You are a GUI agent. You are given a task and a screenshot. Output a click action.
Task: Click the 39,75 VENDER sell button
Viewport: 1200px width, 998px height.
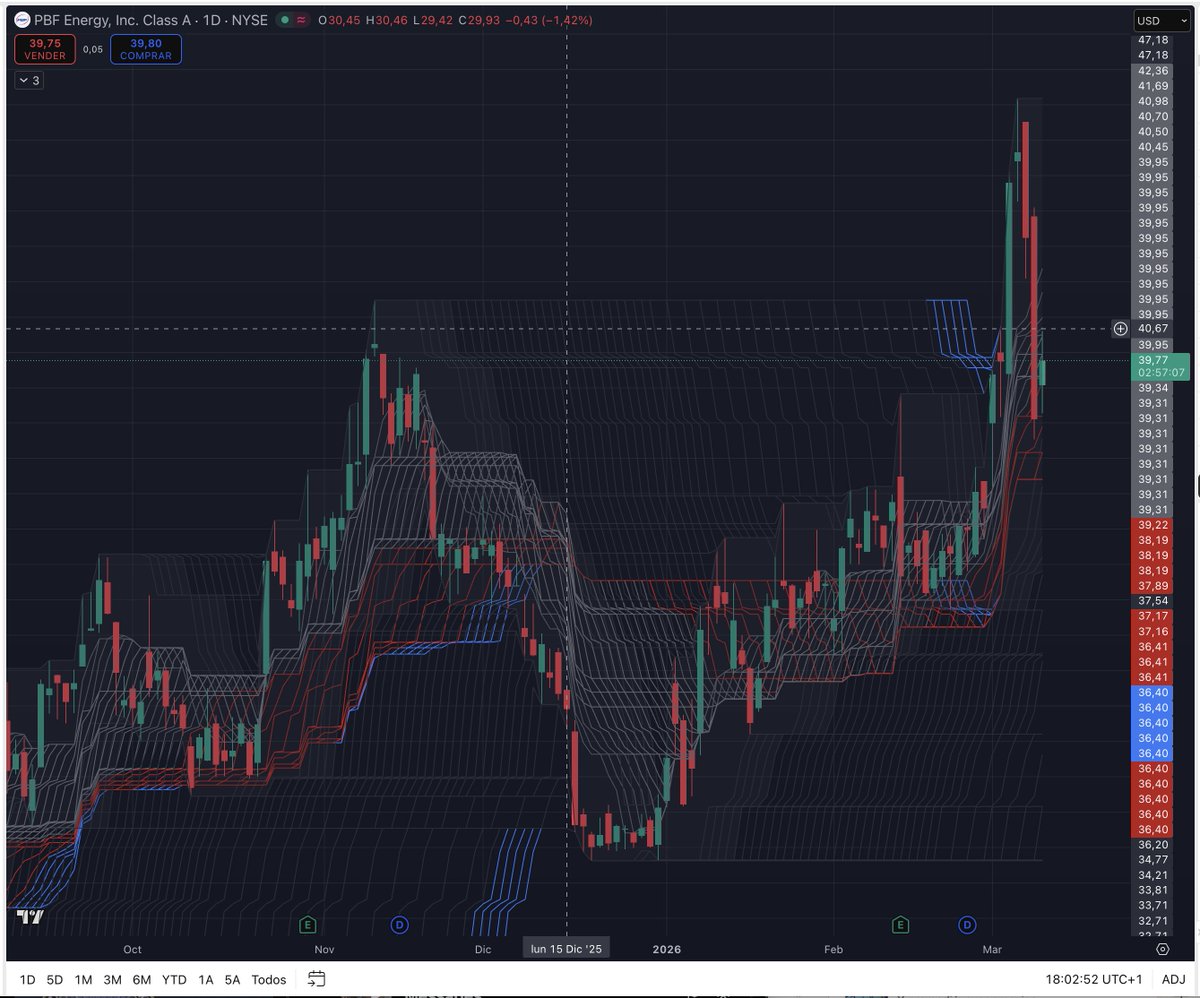pos(45,49)
